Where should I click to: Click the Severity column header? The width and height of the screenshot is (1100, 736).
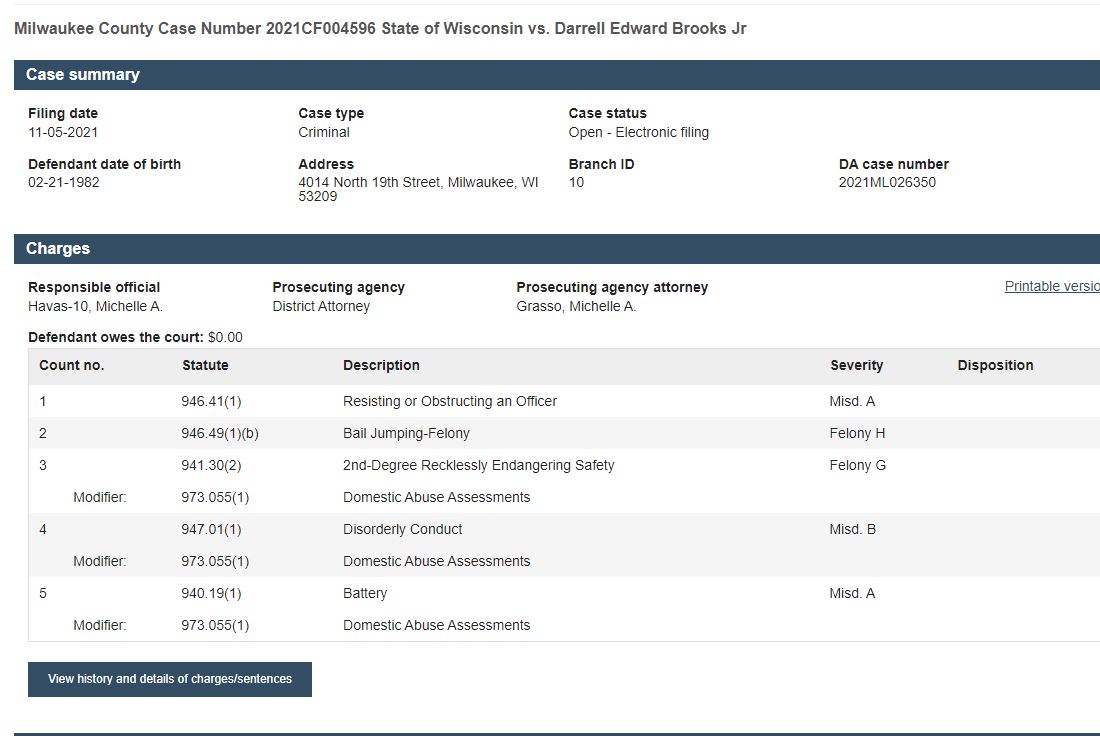click(x=857, y=366)
